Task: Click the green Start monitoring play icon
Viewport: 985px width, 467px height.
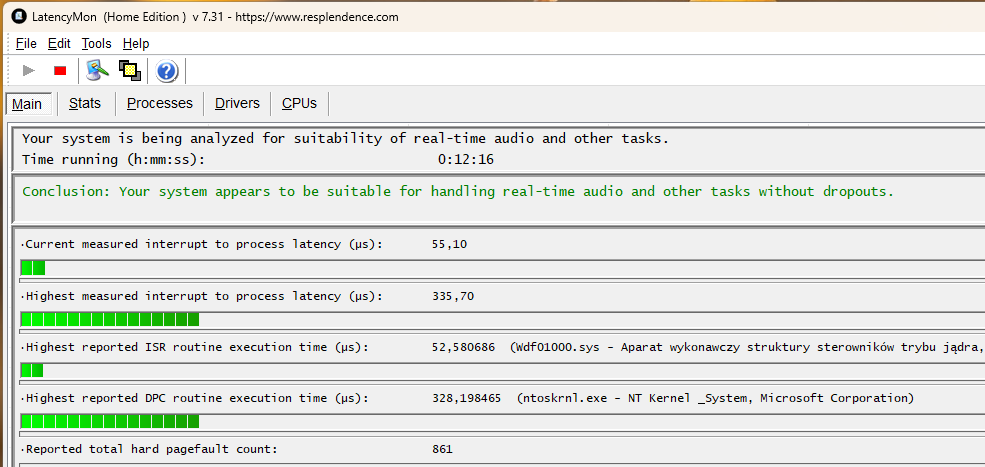Action: [29, 70]
